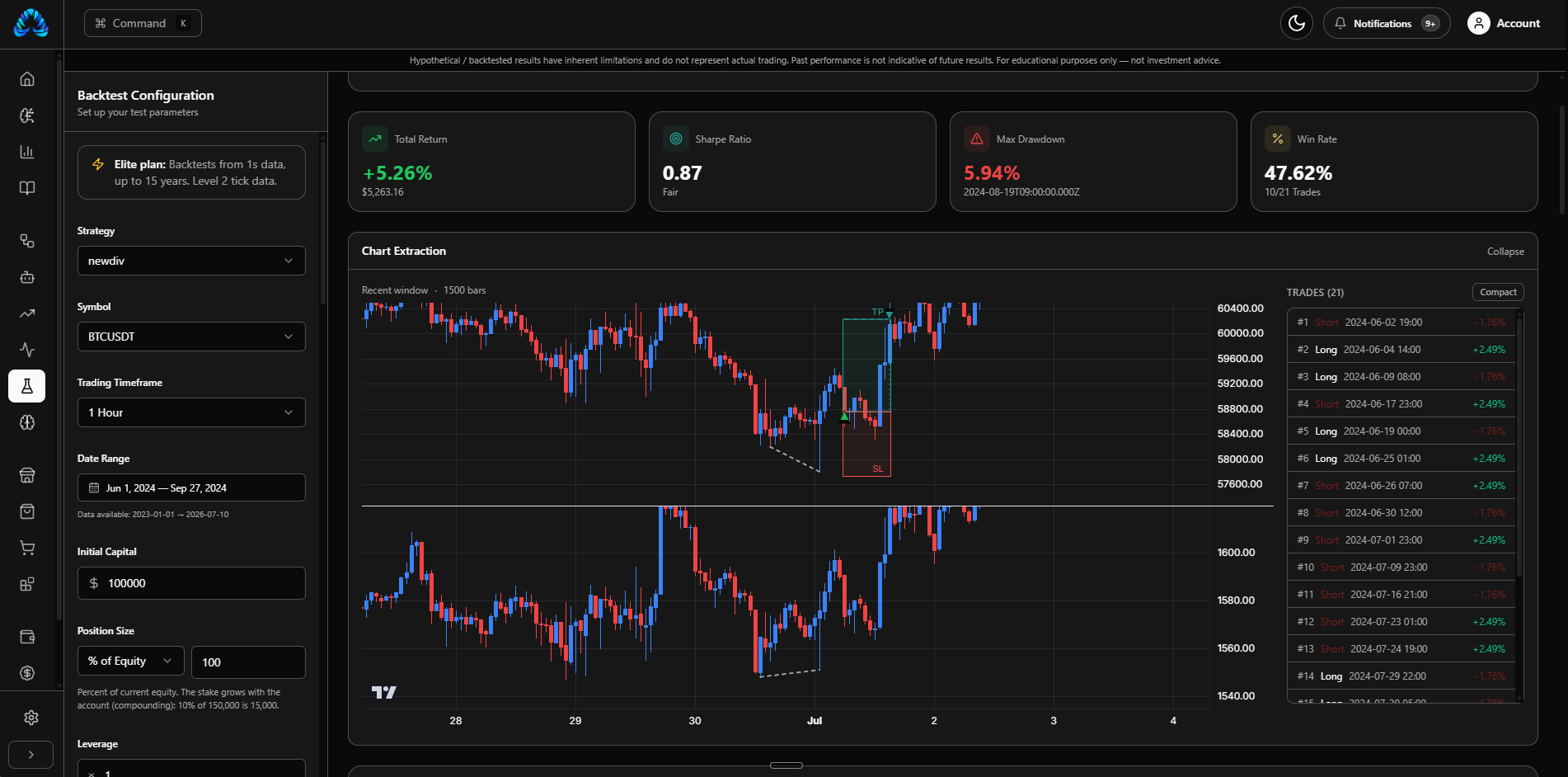Open the bar chart analytics sidebar icon
This screenshot has height=777, width=1568.
tap(27, 152)
